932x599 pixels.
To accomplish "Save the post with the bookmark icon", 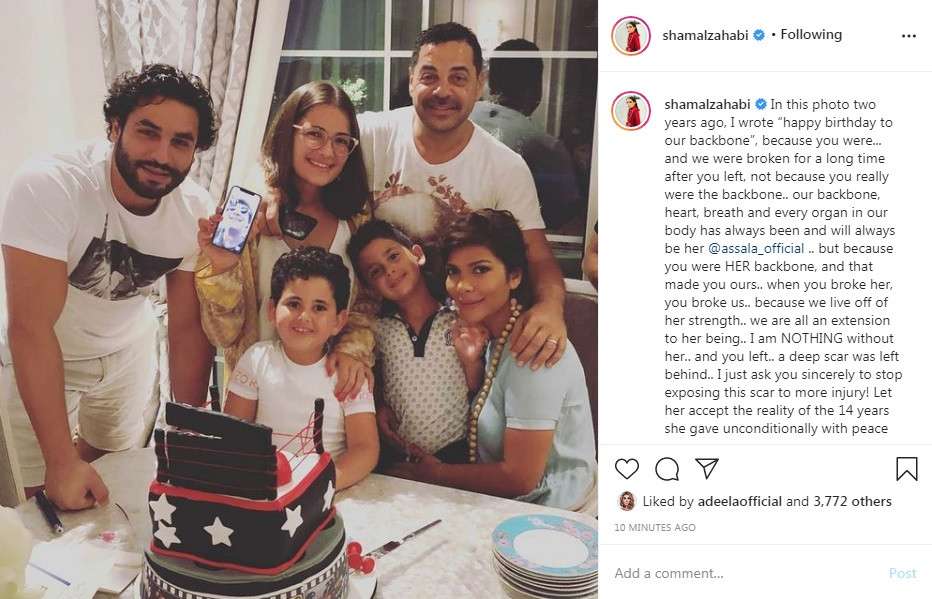I will 906,469.
